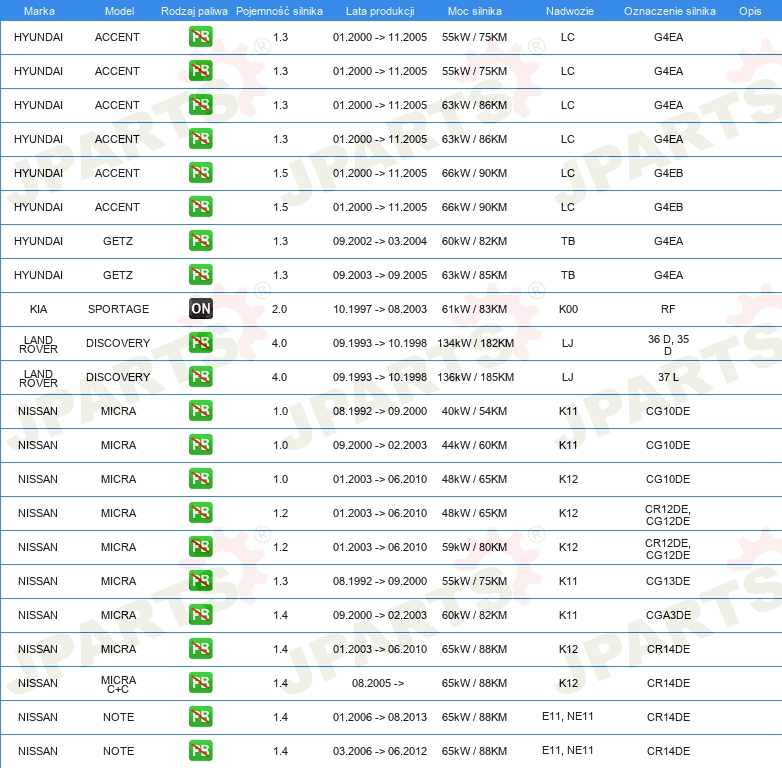Click the Moc silnika column header
The width and height of the screenshot is (782, 768).
point(475,11)
